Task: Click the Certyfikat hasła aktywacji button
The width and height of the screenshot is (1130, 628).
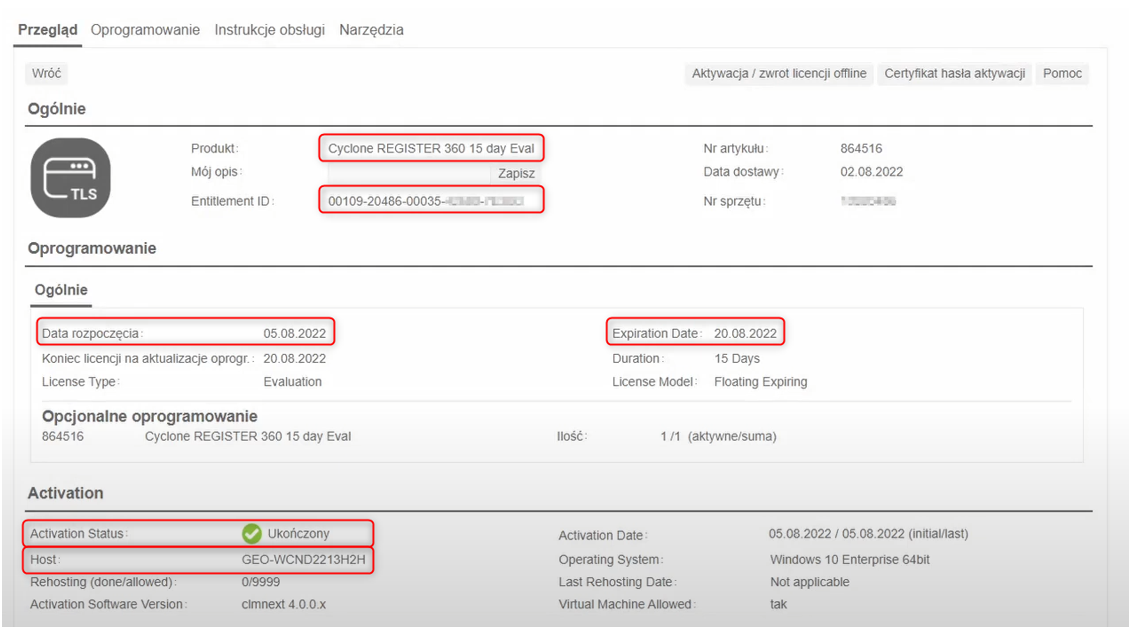Action: click(x=955, y=74)
